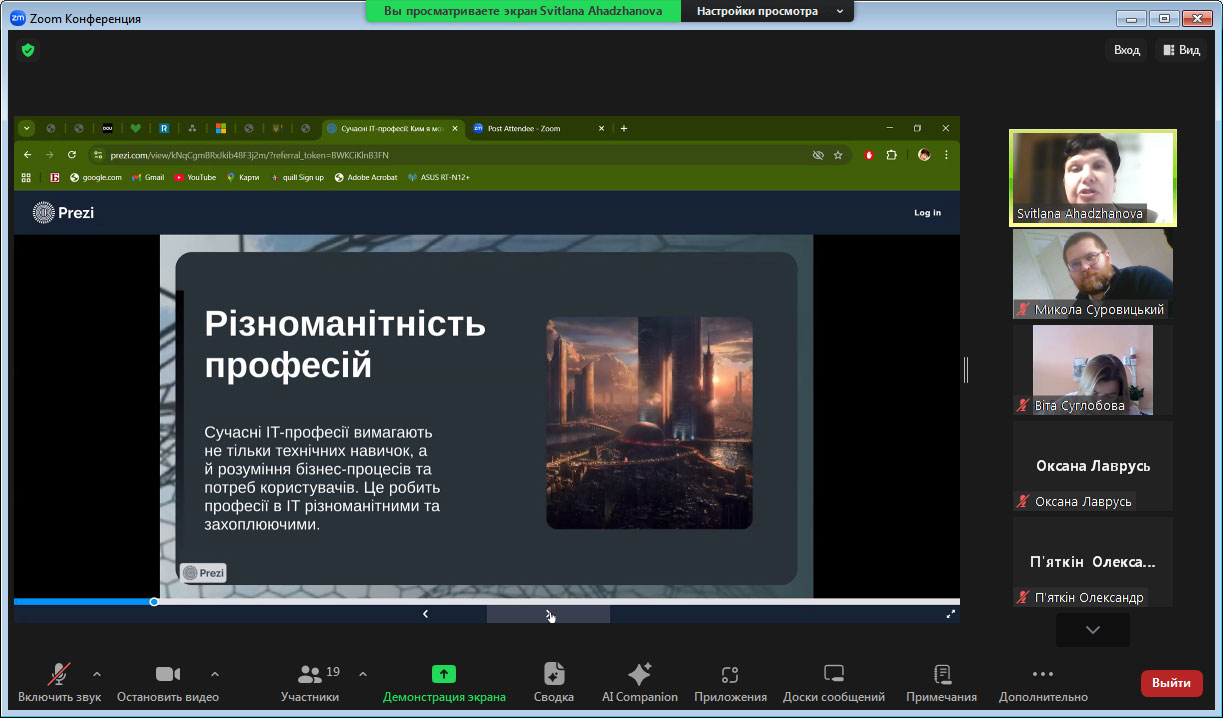
Task: Click the panel divider resize handle
Action: (x=965, y=370)
